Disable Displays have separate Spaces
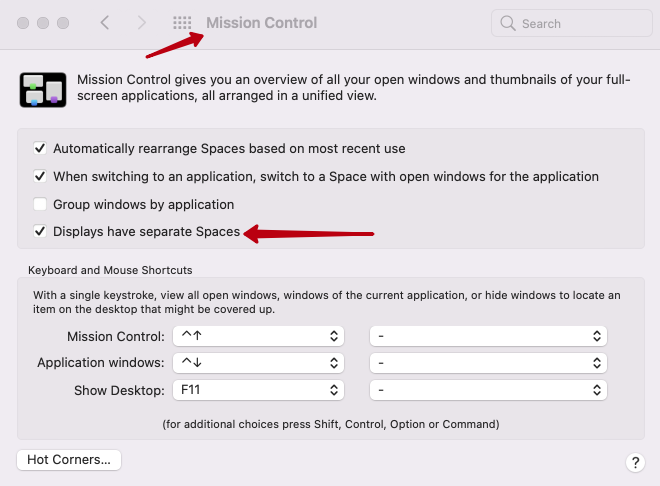Viewport: 660px width, 486px height. (40, 232)
